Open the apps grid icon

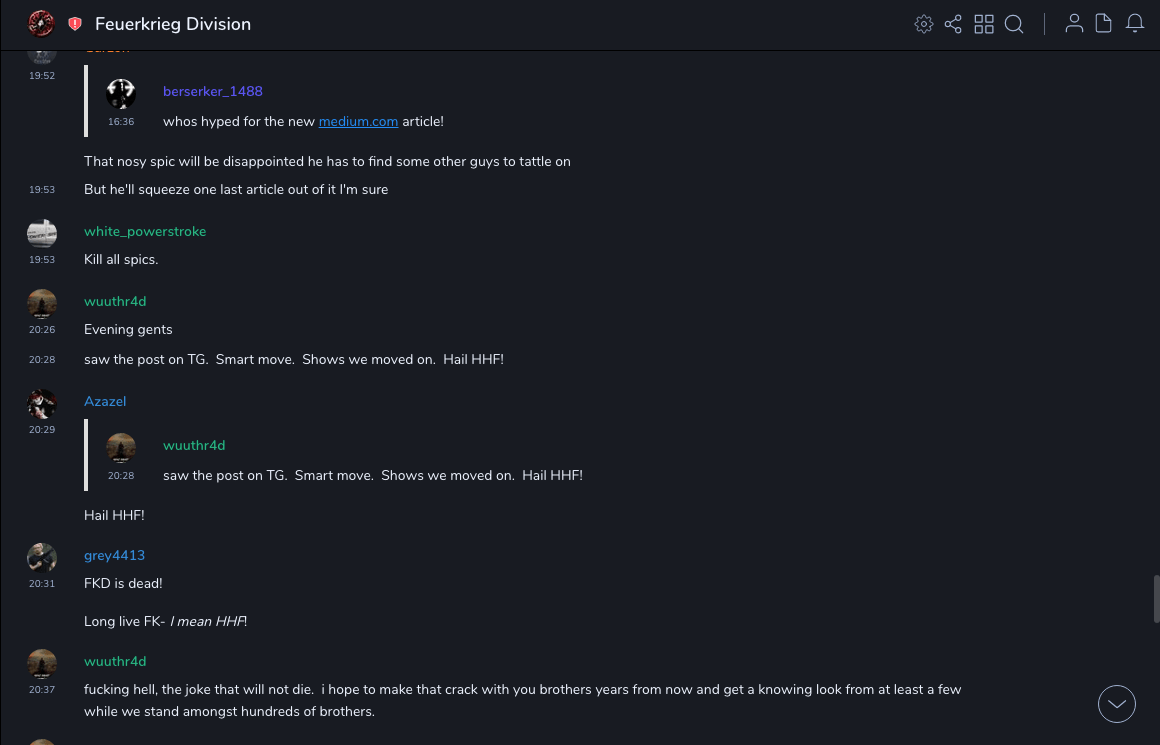click(x=984, y=24)
